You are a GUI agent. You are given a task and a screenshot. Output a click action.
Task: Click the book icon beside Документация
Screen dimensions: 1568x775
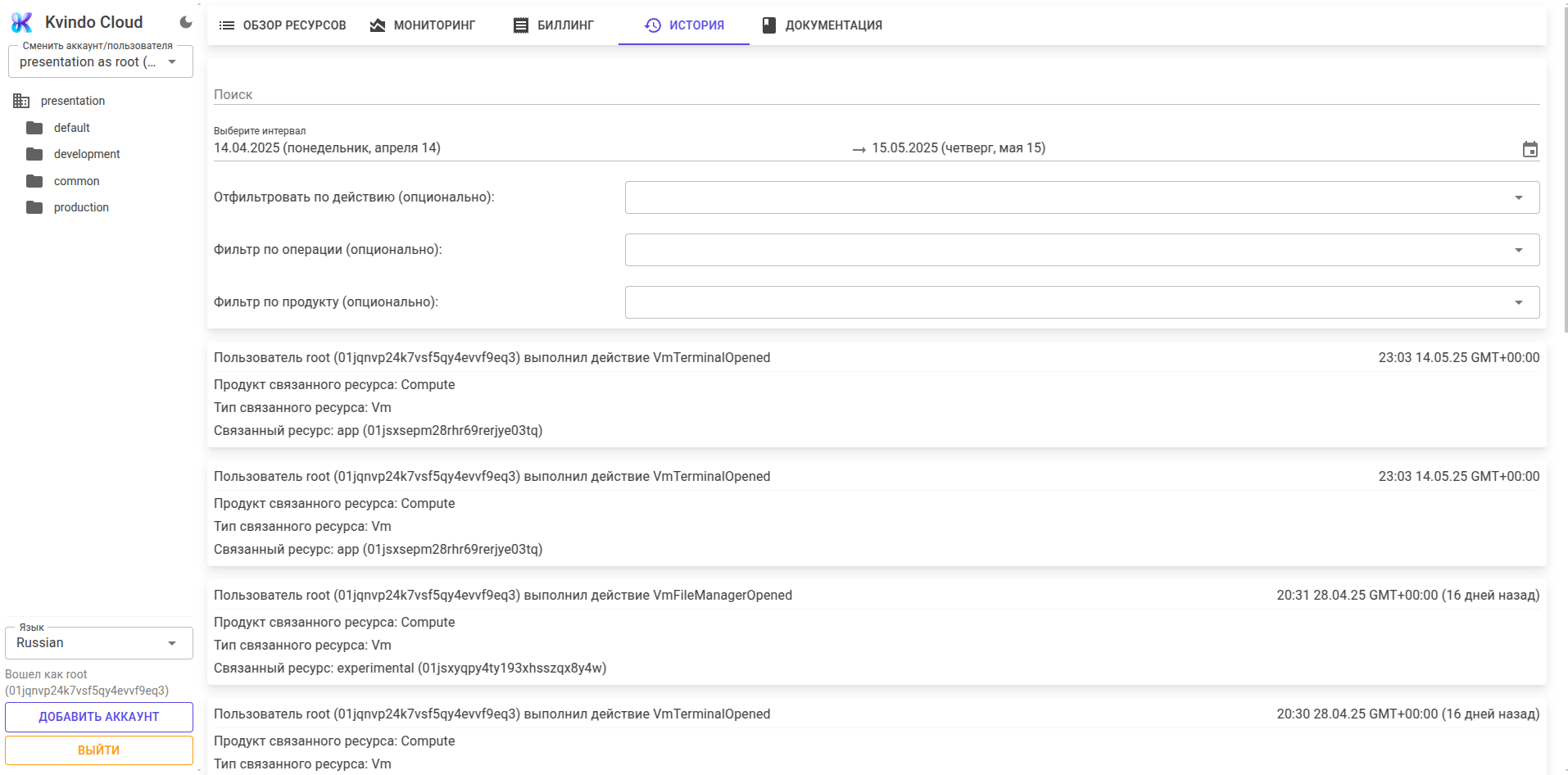(769, 25)
